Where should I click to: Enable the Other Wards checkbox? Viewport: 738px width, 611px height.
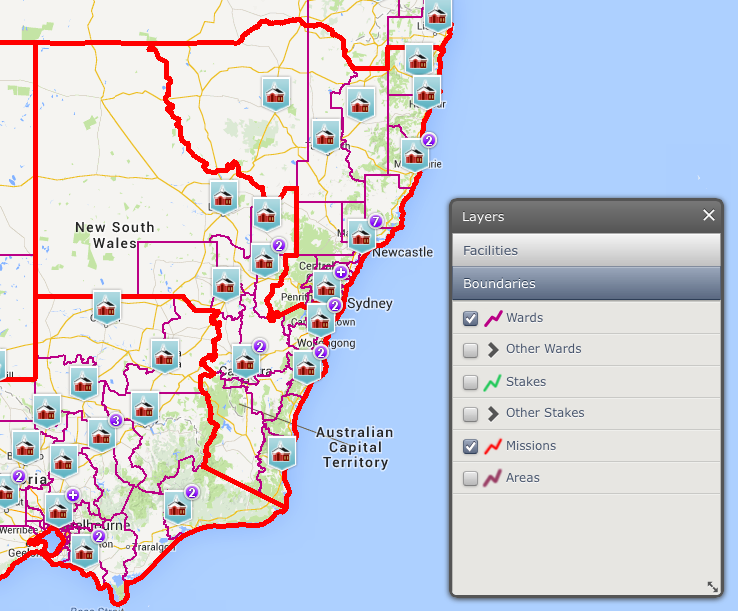[x=470, y=350]
